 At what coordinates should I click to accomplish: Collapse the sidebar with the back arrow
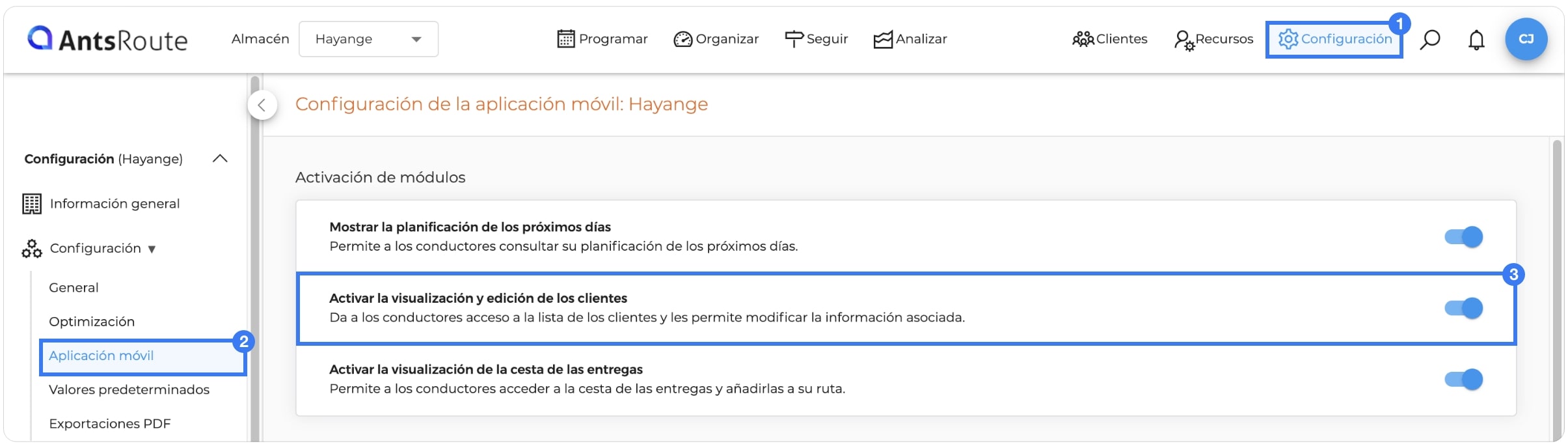(262, 105)
